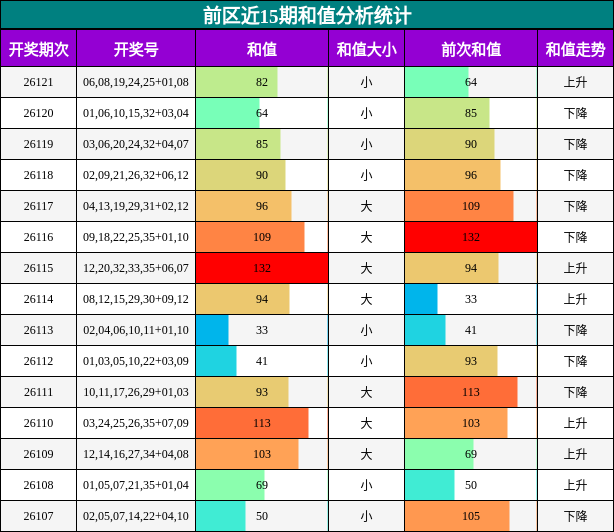Click size label '小' in row 26121
Image resolution: width=614 pixels, height=532 pixels.
366,82
